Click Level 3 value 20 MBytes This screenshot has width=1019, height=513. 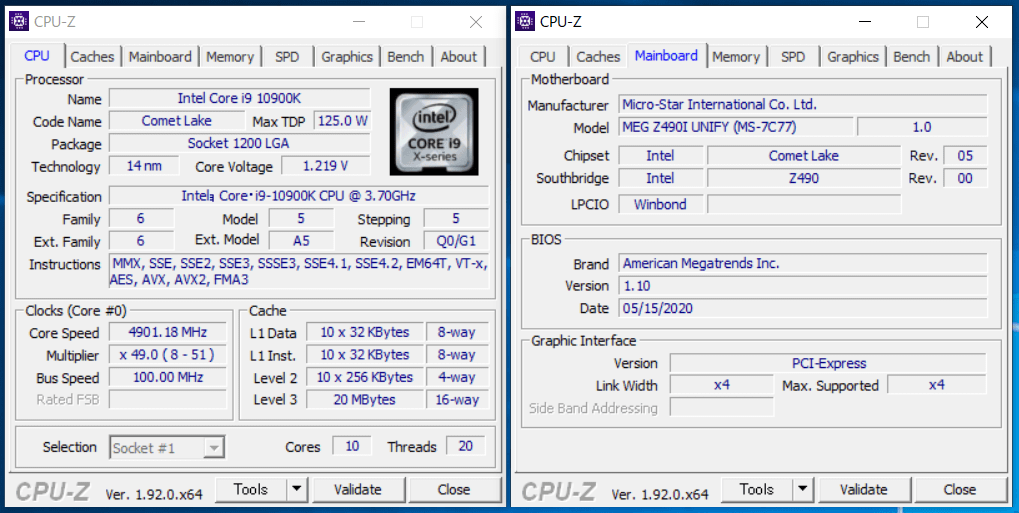pyautogui.click(x=365, y=399)
